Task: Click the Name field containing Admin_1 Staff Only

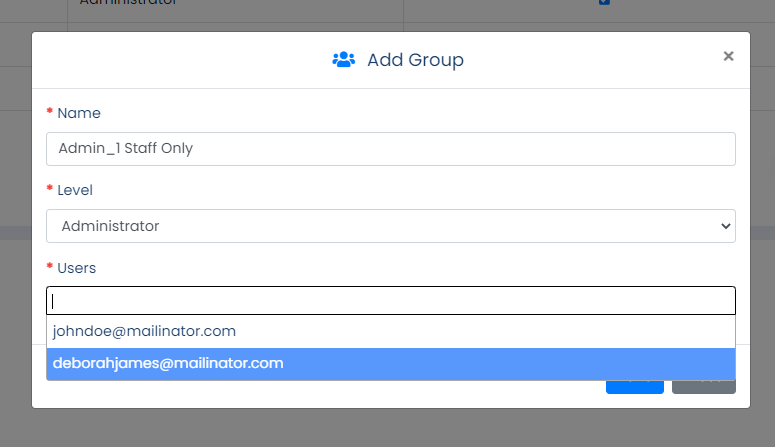Action: click(x=391, y=149)
